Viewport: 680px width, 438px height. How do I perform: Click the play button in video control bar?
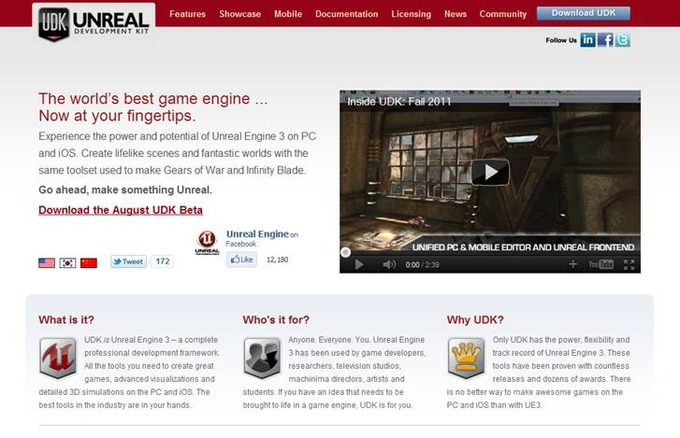[359, 265]
